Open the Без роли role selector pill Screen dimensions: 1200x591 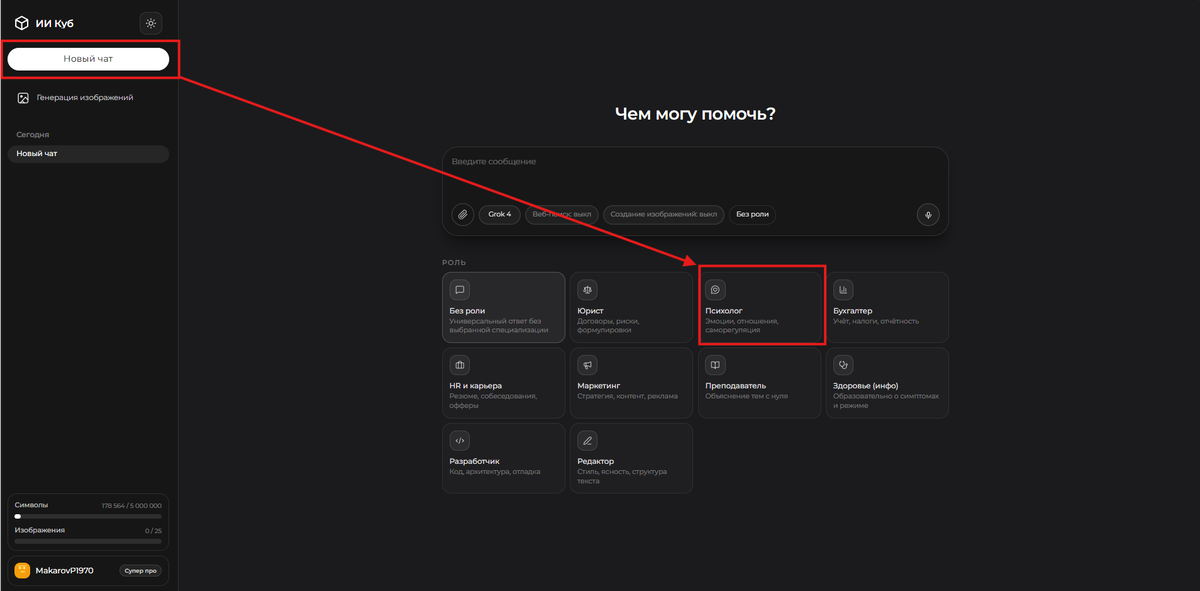tap(752, 214)
